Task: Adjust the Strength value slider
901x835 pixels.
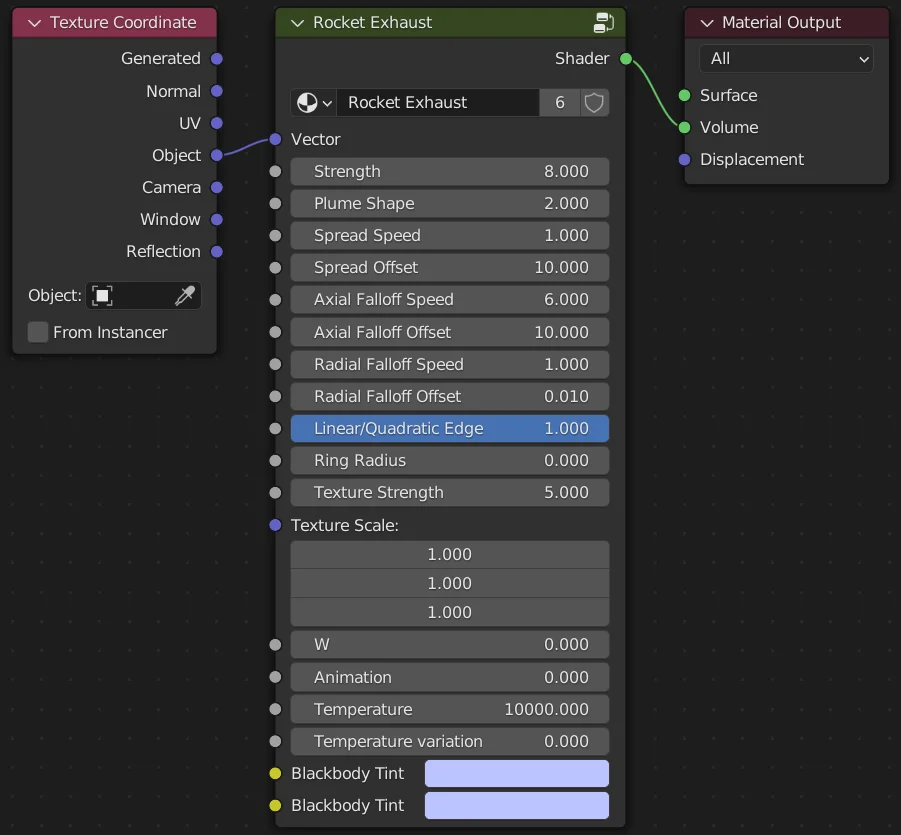Action: pos(449,171)
